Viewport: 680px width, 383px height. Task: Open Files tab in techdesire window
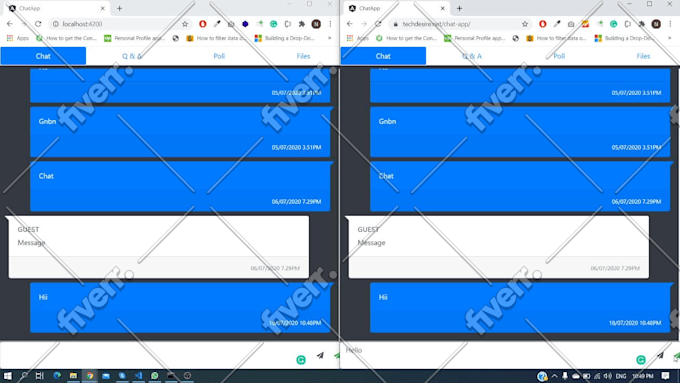click(643, 56)
